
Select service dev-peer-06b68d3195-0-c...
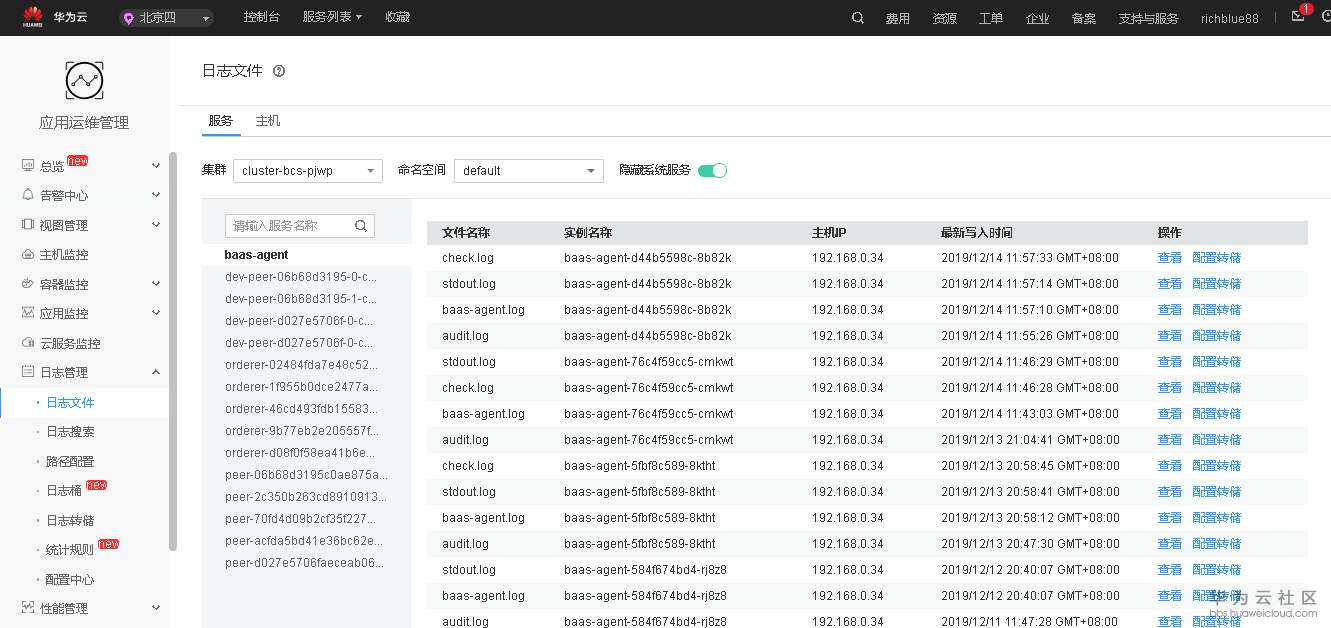pos(301,277)
